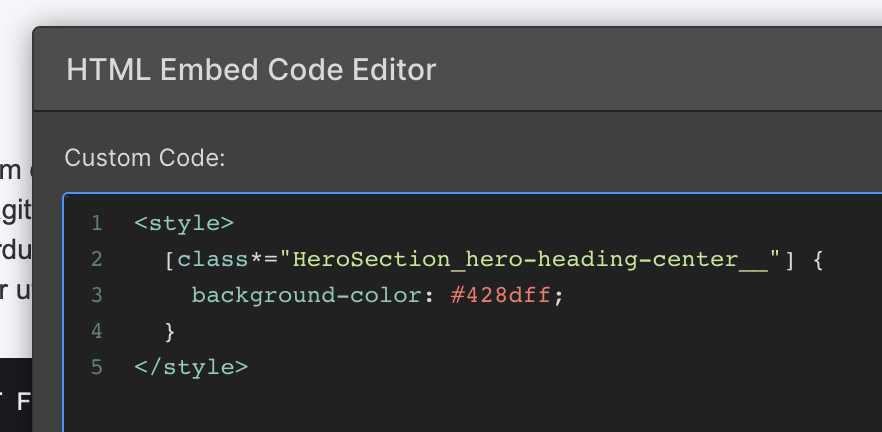Viewport: 882px width, 432px height.
Task: Click the Custom Code label
Action: point(145,158)
